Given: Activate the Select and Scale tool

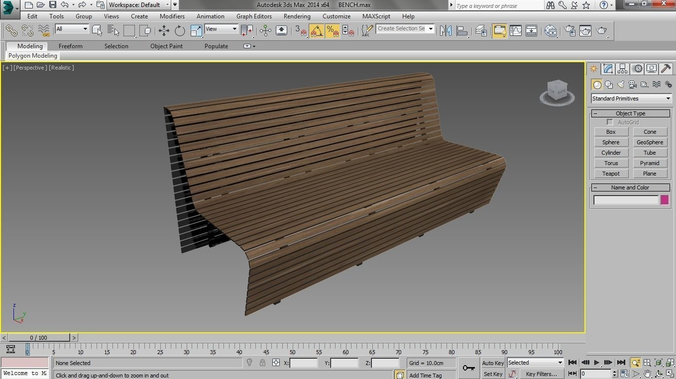Looking at the screenshot, I should (196, 31).
